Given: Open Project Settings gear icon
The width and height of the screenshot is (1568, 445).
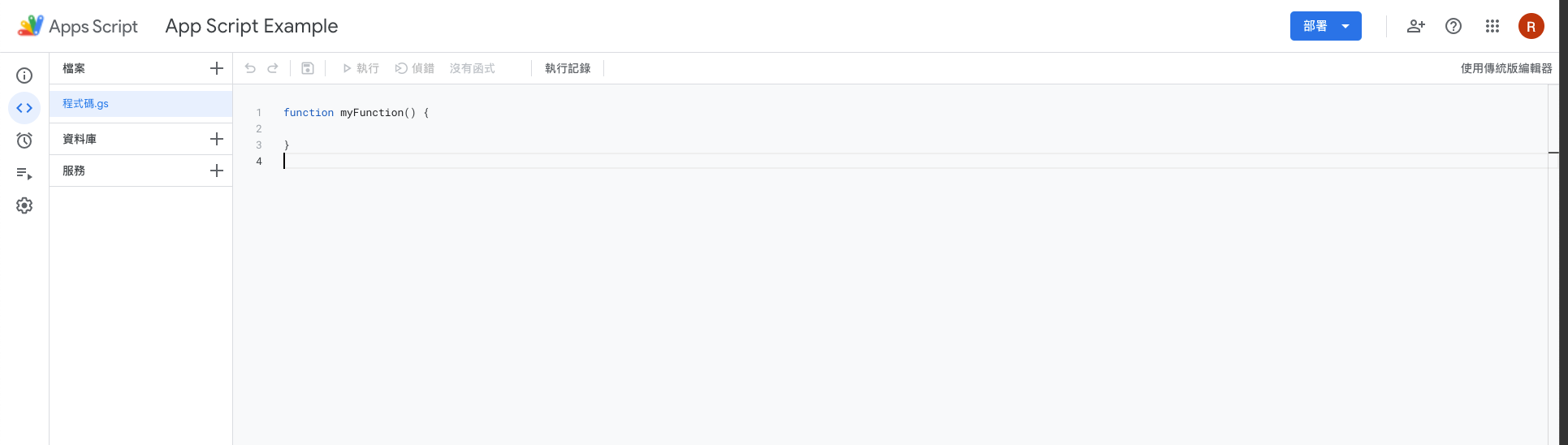Looking at the screenshot, I should [24, 205].
